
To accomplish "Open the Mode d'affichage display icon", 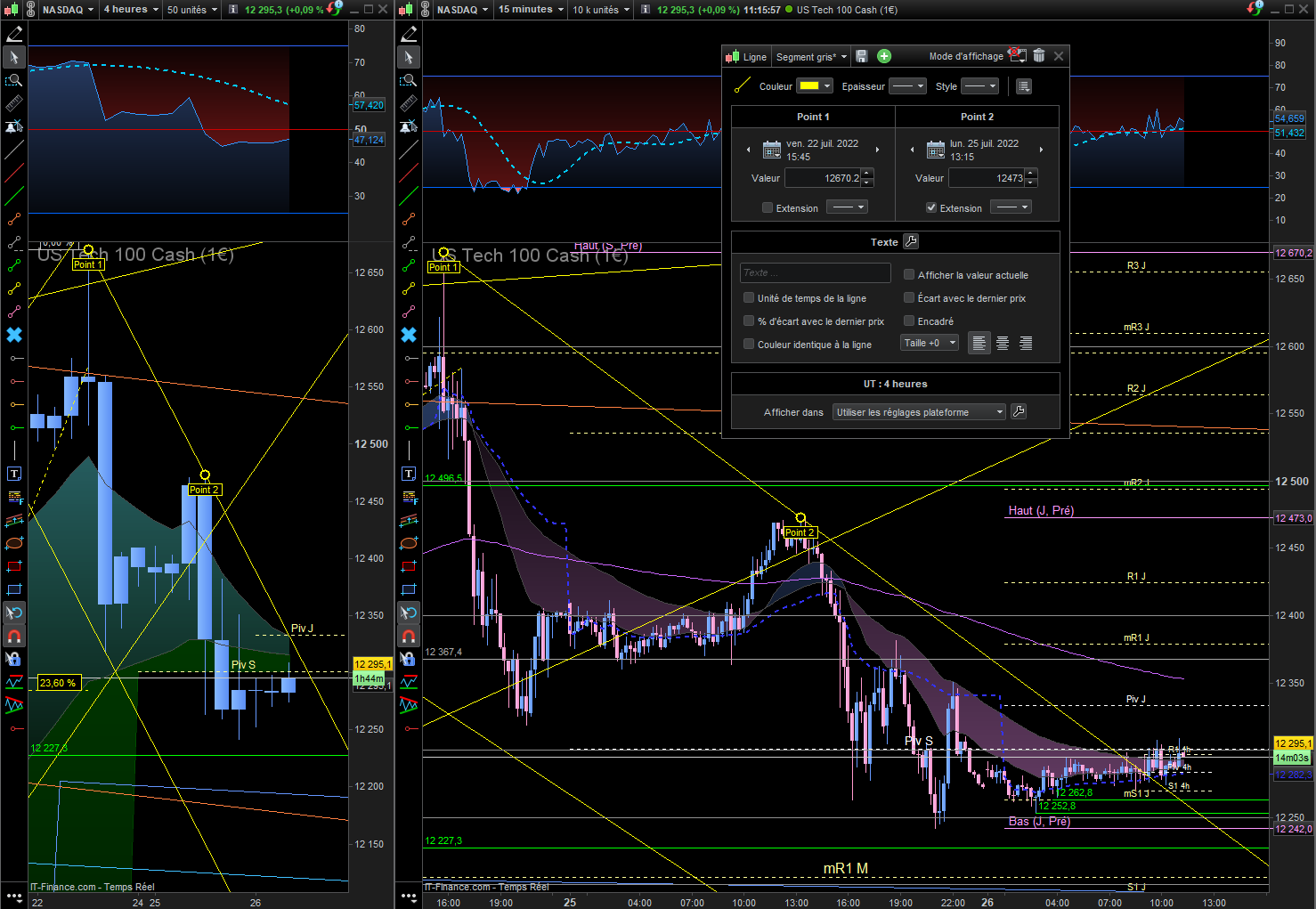I will pyautogui.click(x=1017, y=55).
